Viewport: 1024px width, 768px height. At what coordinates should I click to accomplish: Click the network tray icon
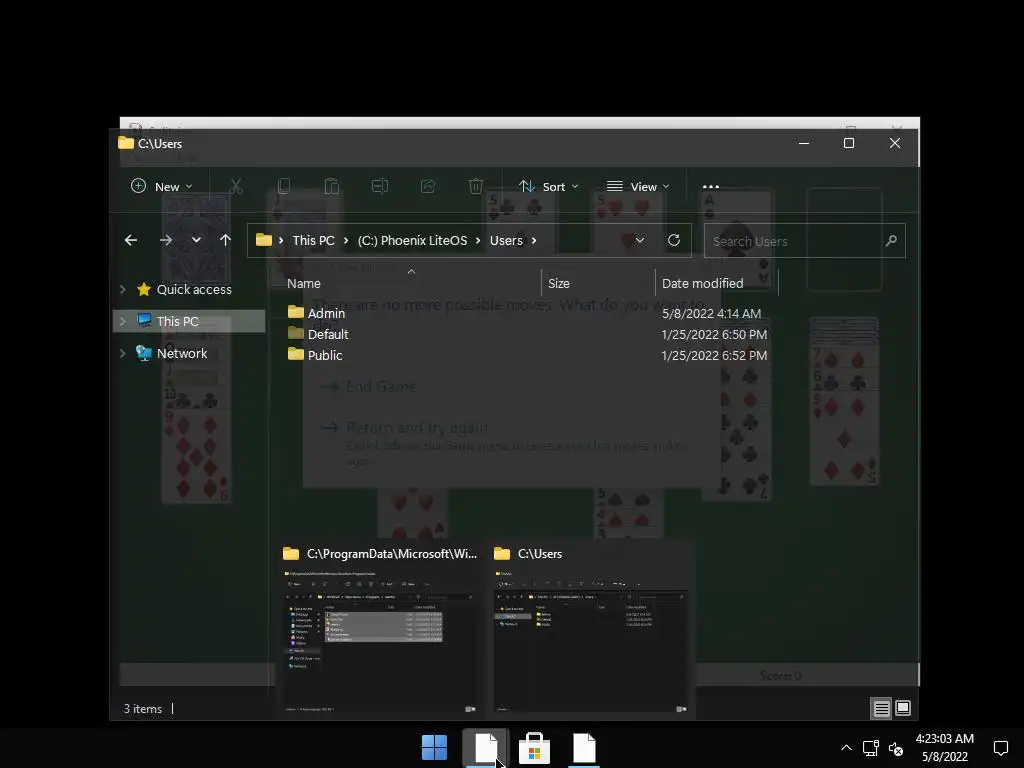871,748
